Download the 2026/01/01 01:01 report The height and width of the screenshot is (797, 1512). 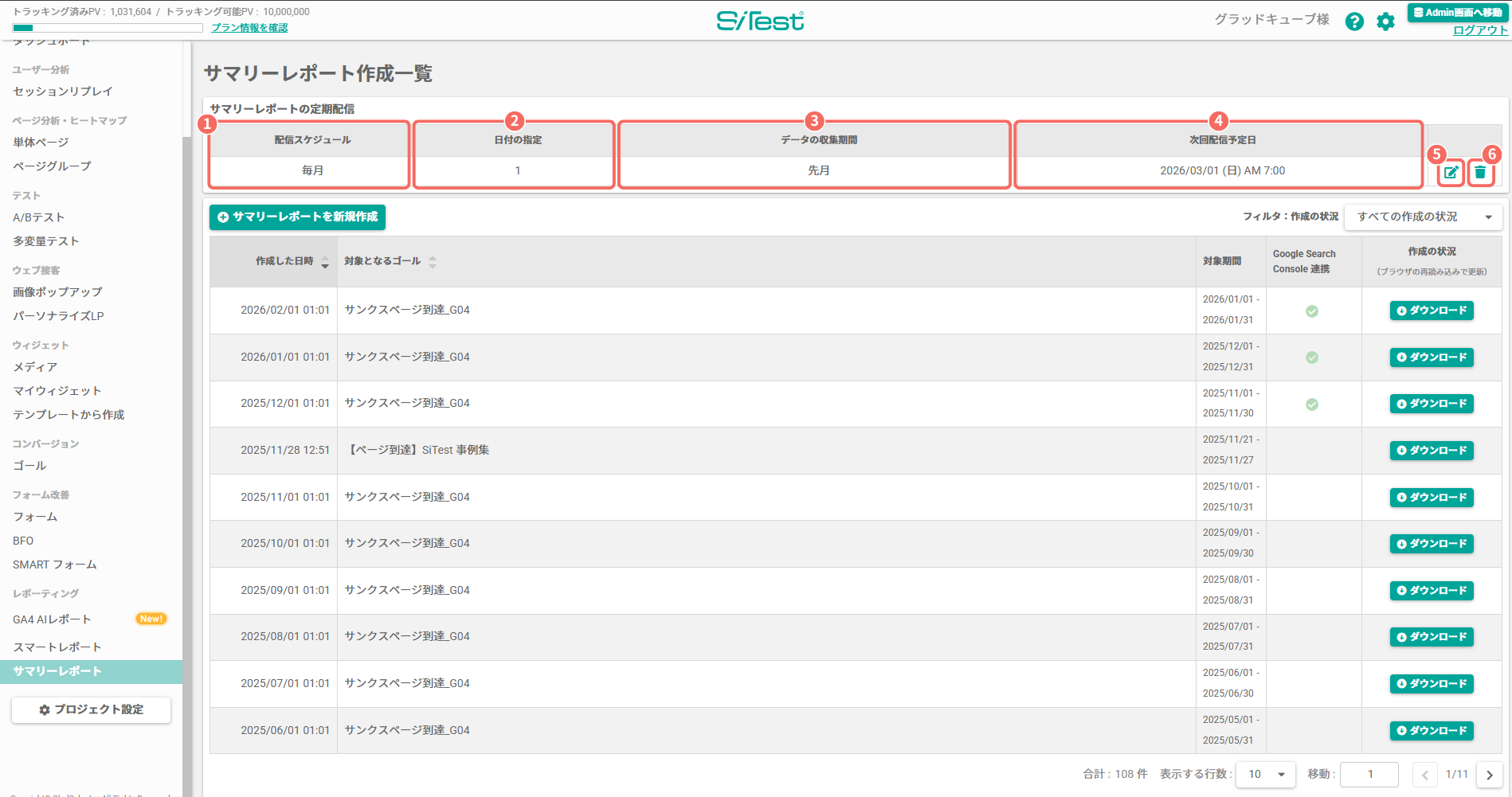click(x=1432, y=357)
